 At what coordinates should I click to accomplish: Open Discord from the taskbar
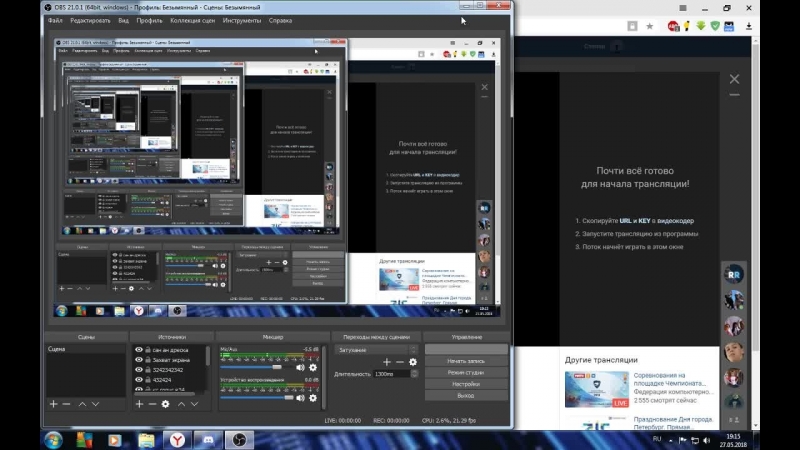208,440
